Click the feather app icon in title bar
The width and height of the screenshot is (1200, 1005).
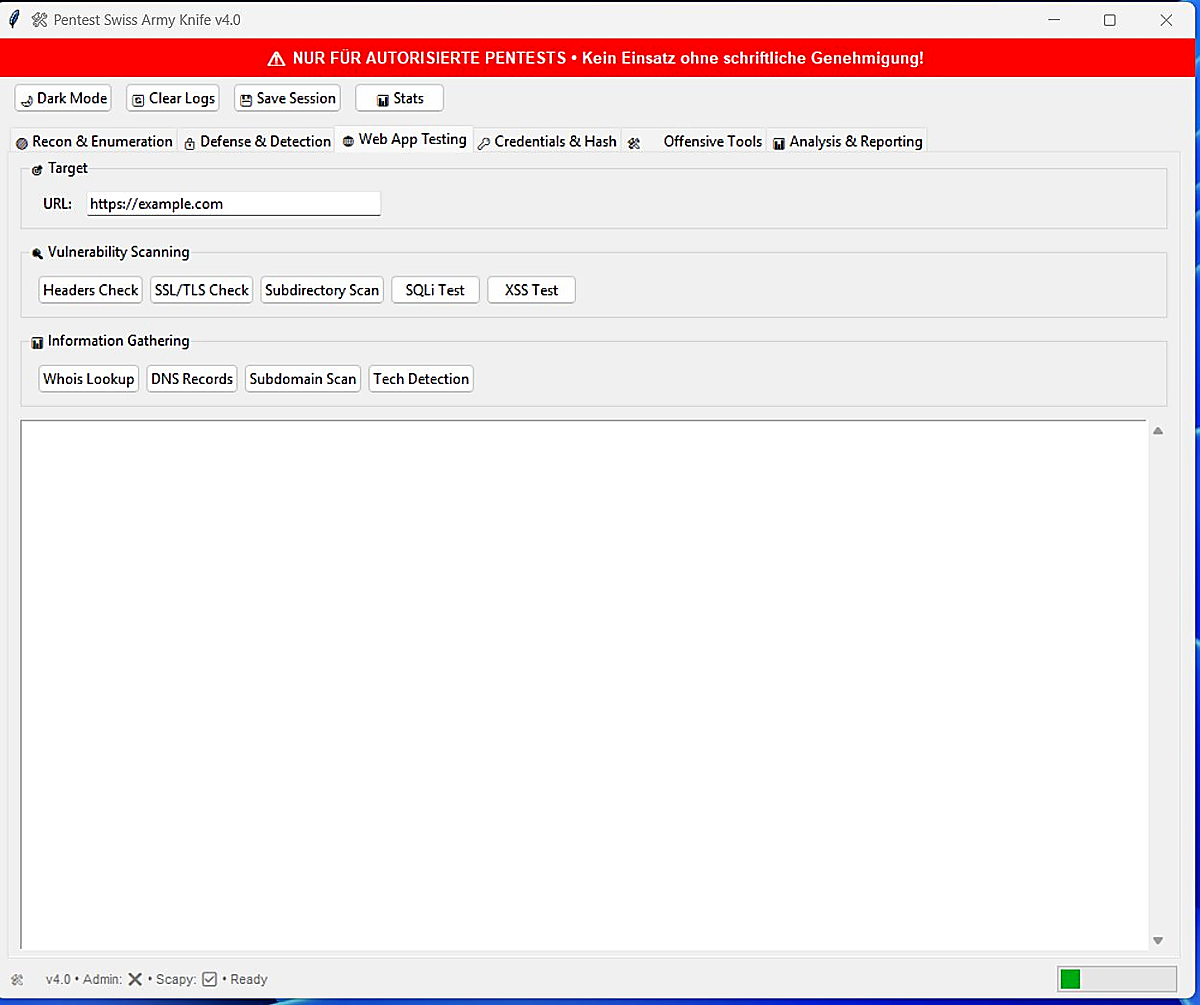pos(14,19)
